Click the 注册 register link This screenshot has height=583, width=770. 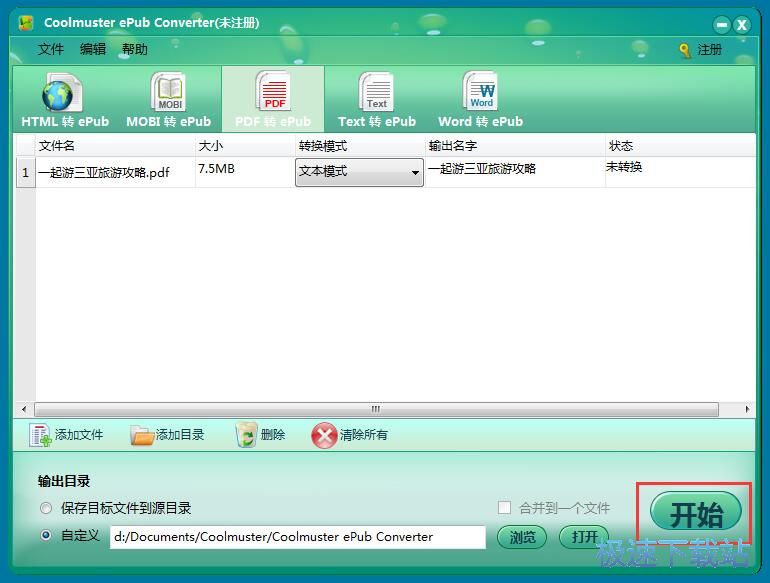710,50
